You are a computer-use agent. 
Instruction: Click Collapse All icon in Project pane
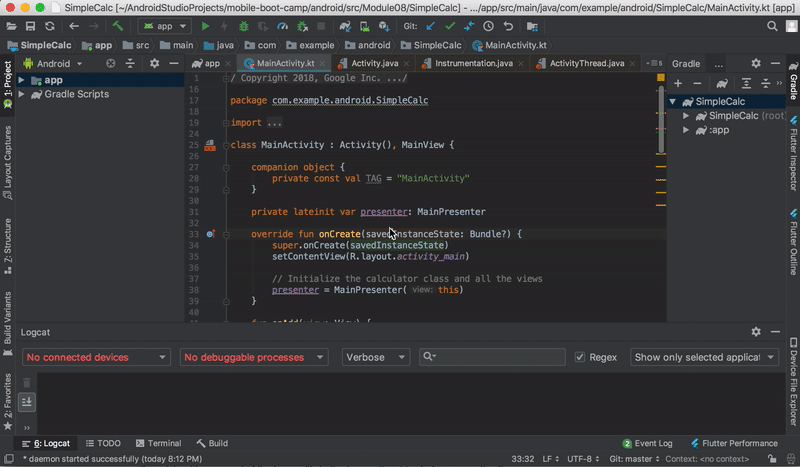130,63
